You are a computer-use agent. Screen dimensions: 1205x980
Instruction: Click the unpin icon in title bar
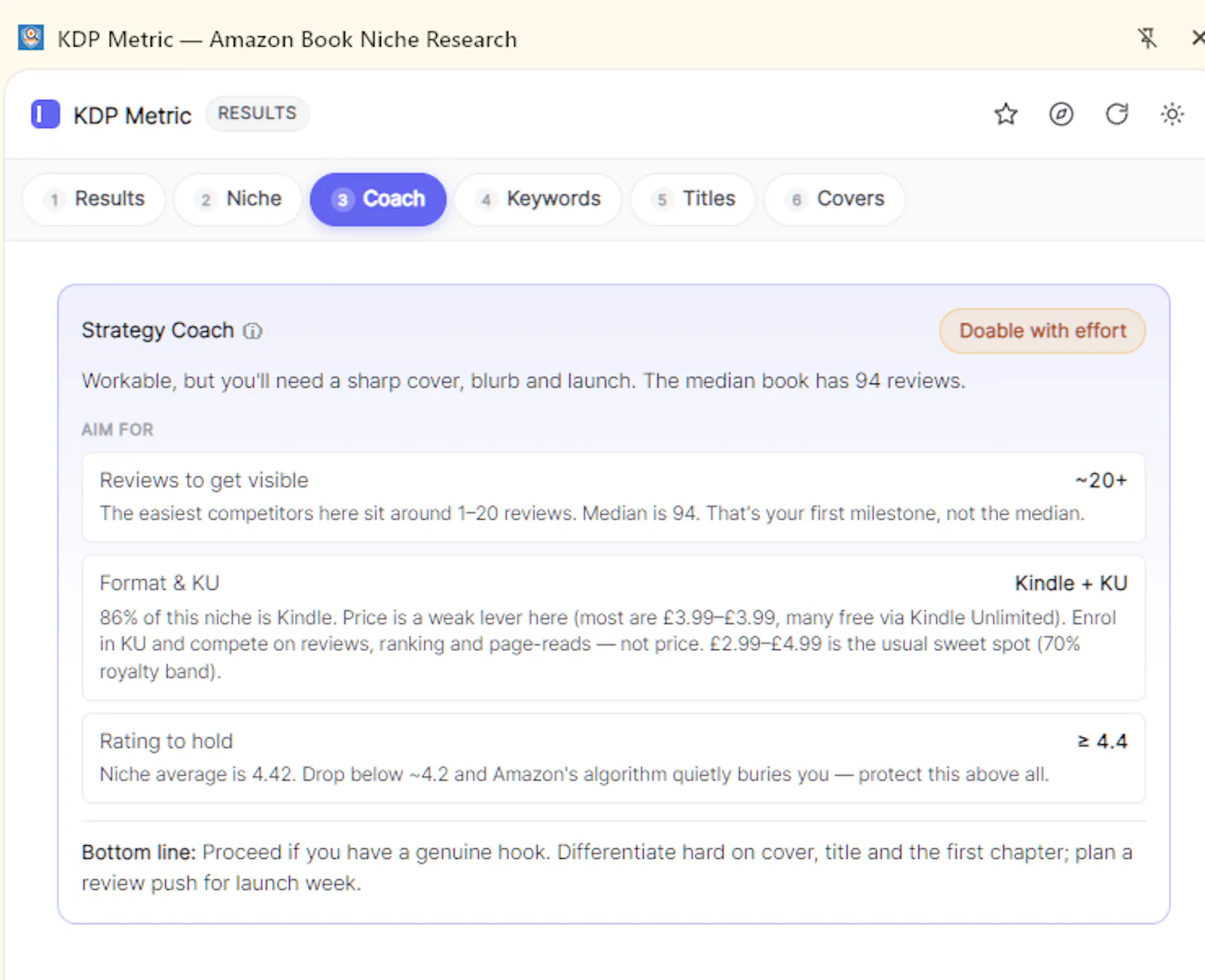(x=1147, y=38)
